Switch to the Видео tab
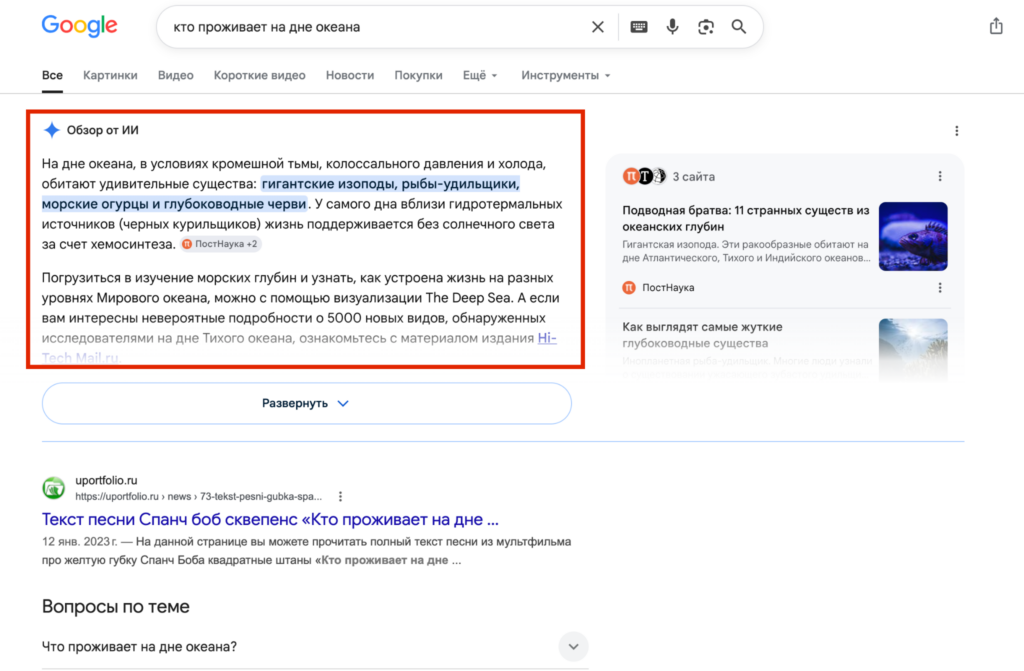1024x671 pixels. 176,75
